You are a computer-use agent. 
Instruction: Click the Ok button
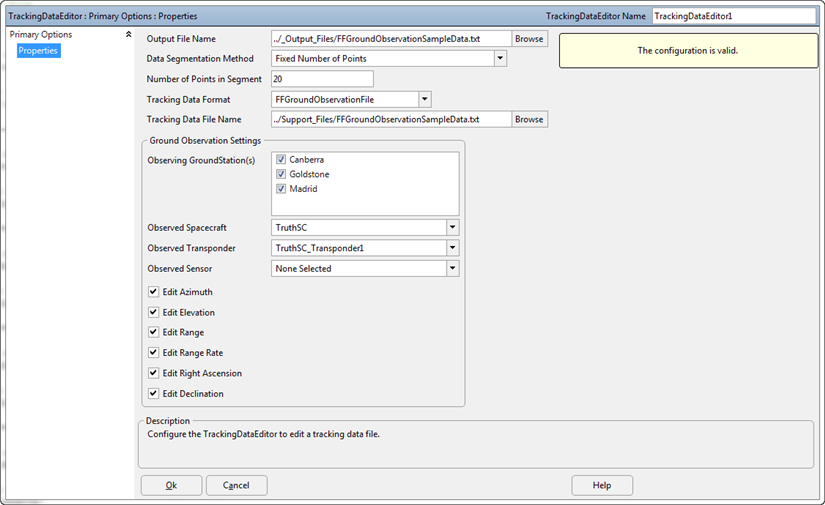(x=172, y=485)
